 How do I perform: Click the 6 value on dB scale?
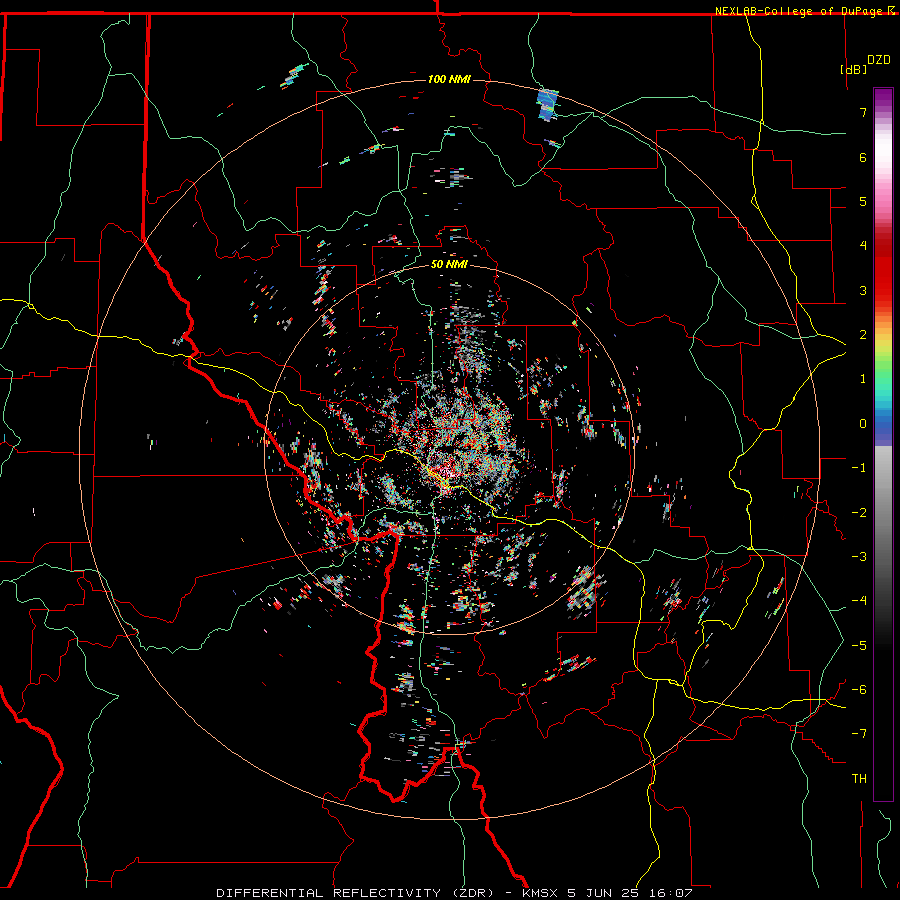tap(863, 157)
